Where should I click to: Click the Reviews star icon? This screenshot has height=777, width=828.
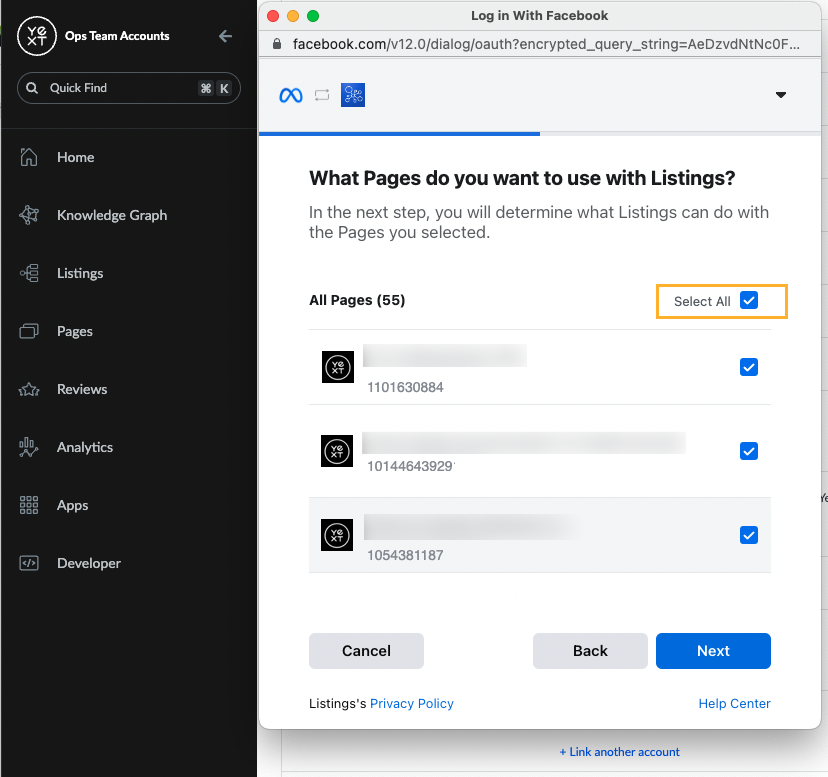[x=29, y=389]
